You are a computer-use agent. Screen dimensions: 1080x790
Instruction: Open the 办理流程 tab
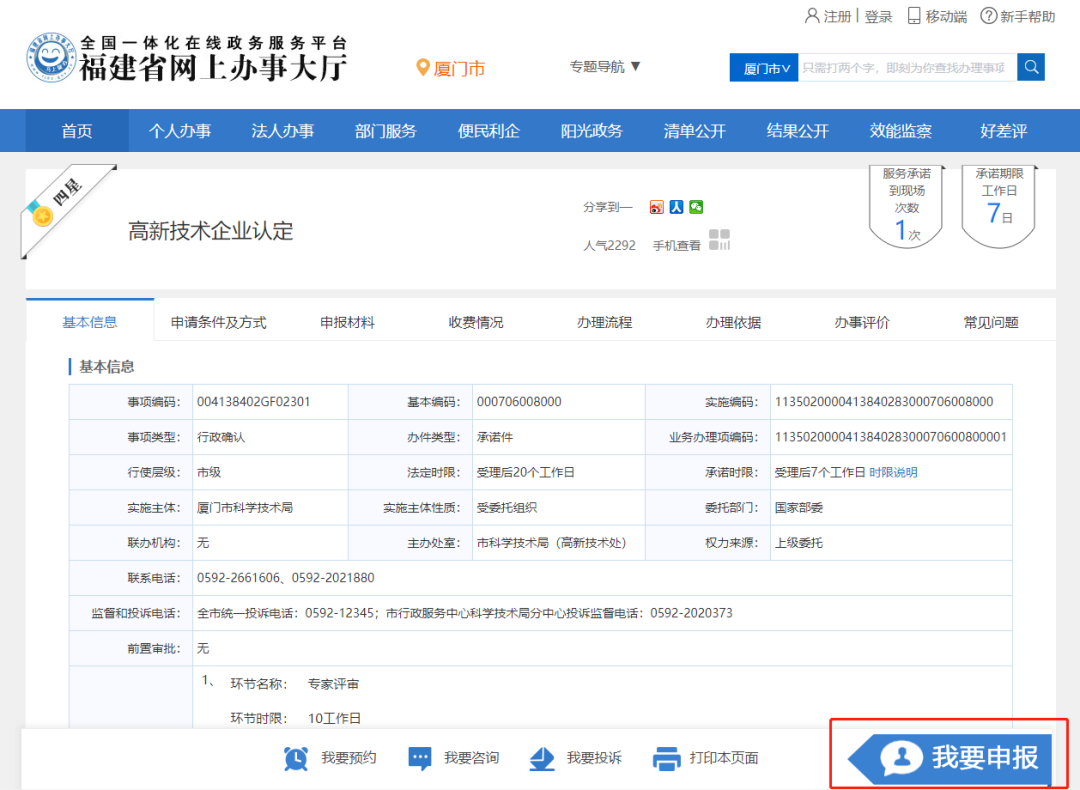(x=604, y=322)
